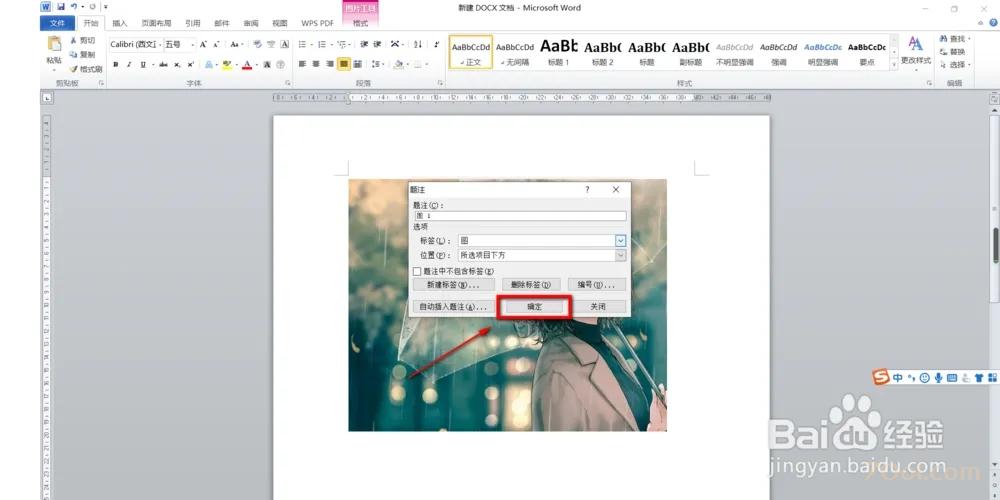Image resolution: width=1000 pixels, height=500 pixels.
Task: Open the Select (选择) dropdown
Action: click(955, 64)
